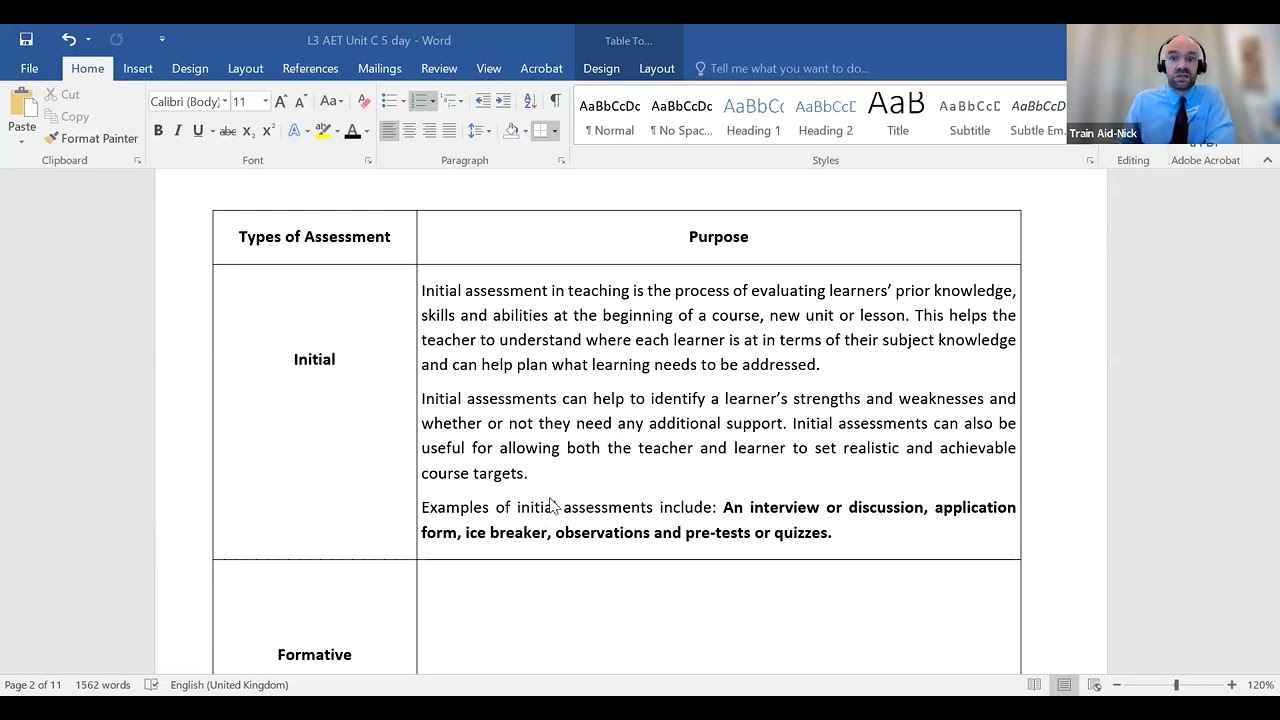
Task: Open the Table Tools Layout tab
Action: pyautogui.click(x=656, y=68)
